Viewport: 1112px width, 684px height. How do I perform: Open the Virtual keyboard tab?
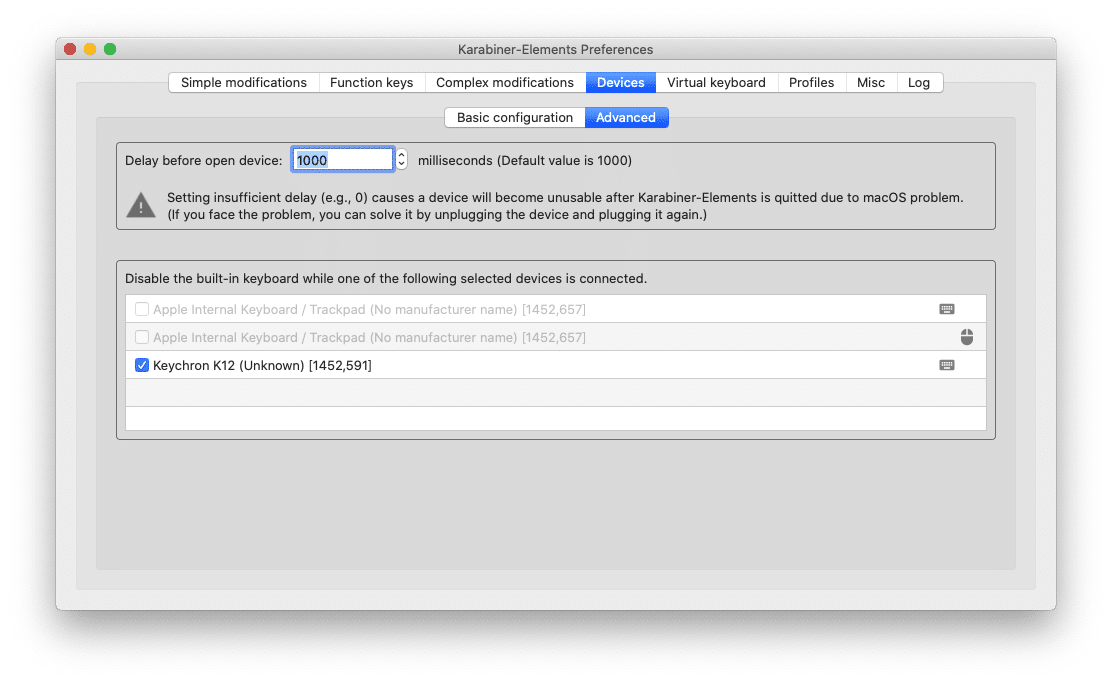point(716,82)
